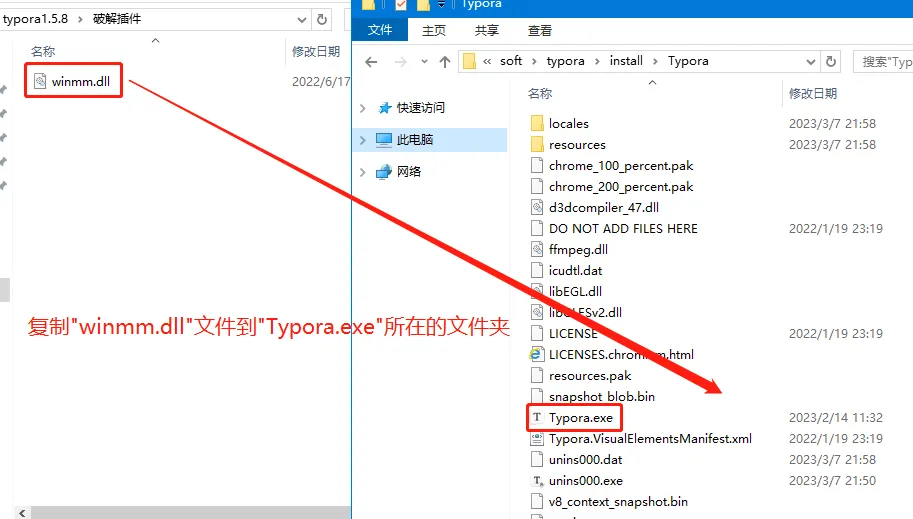Select resources.pak file icon
The image size is (913, 519).
pyautogui.click(x=537, y=376)
